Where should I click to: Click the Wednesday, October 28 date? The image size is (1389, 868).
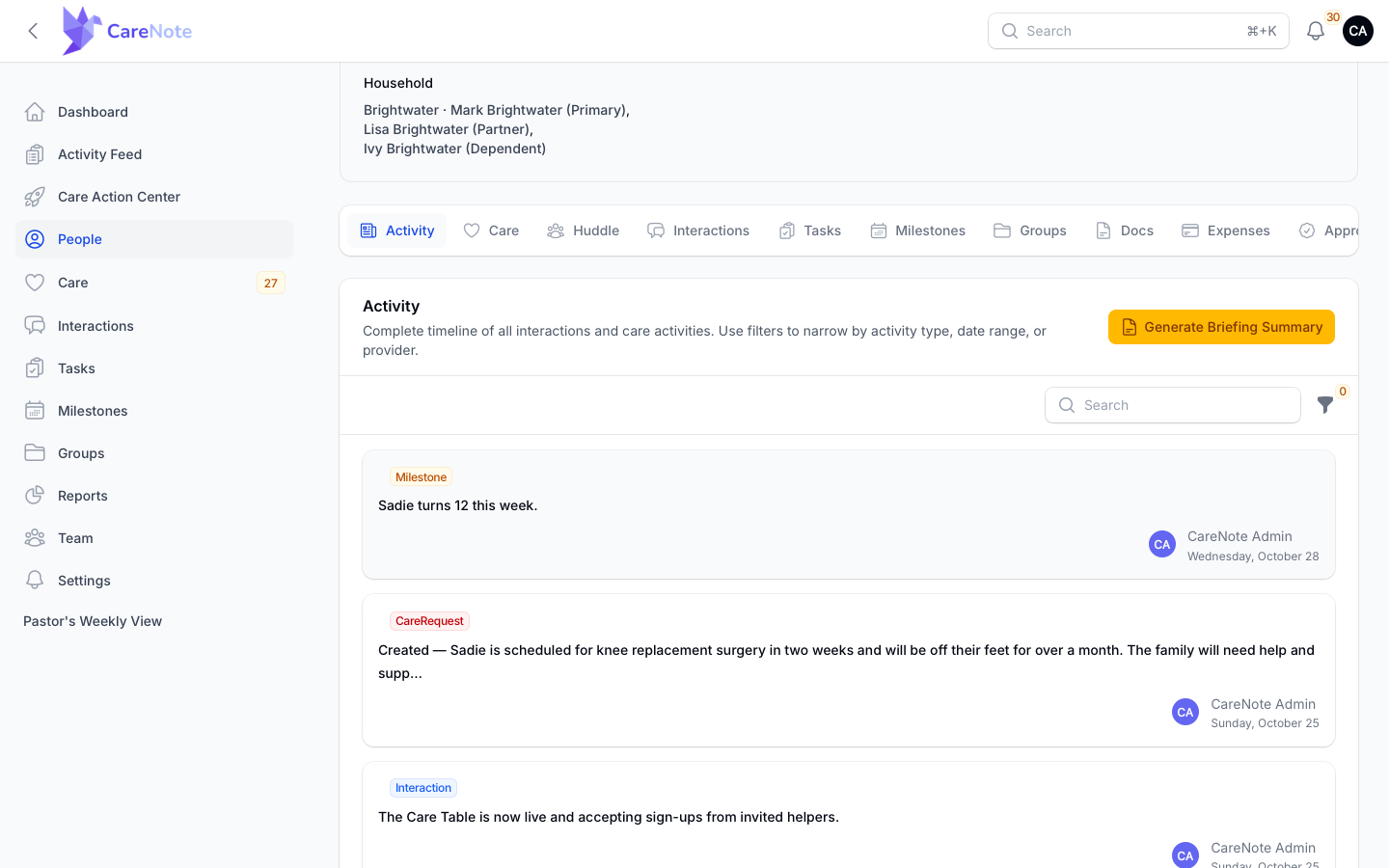point(1253,556)
